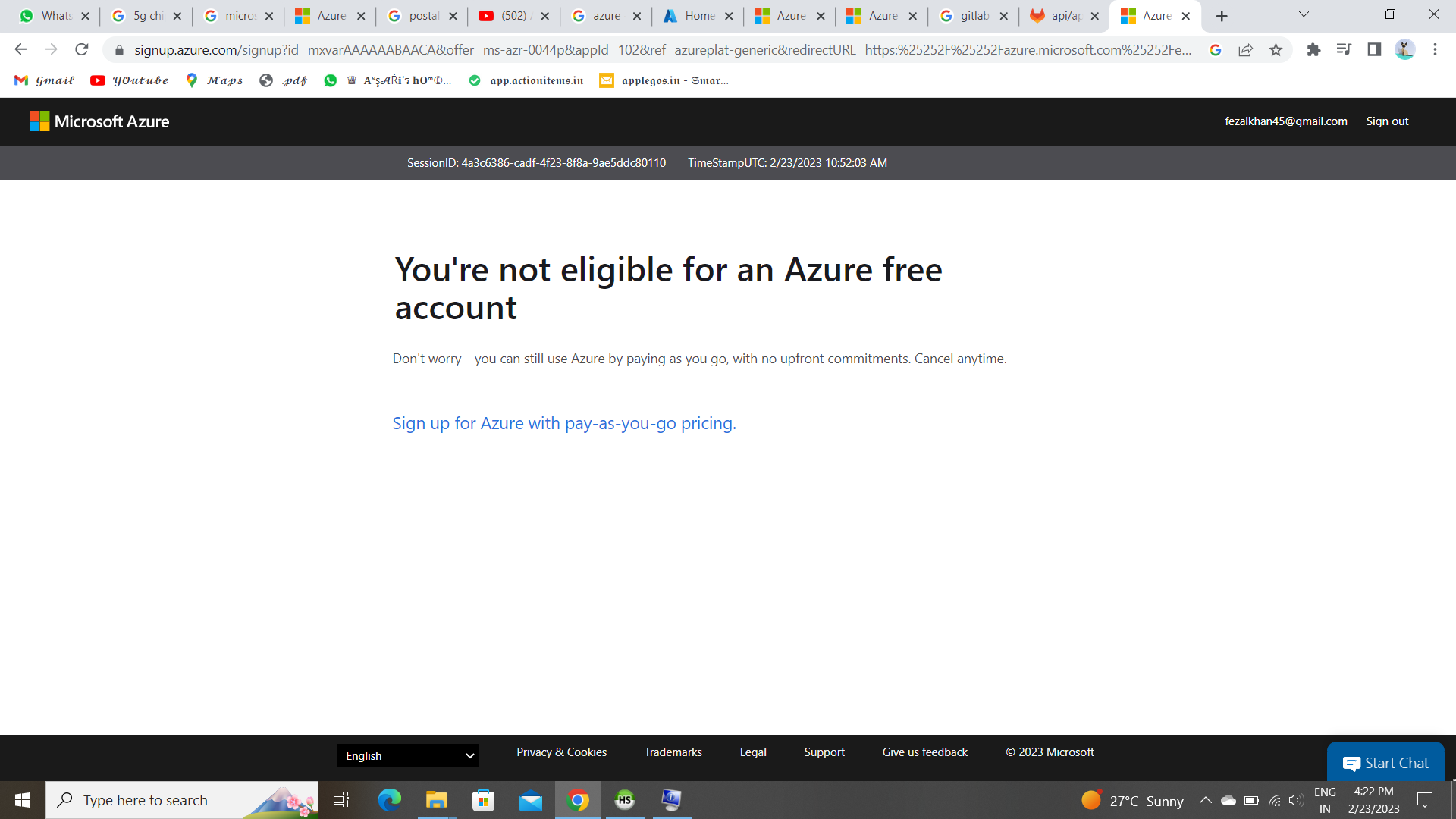The height and width of the screenshot is (819, 1456).
Task: Open the user profile avatar in Chrome
Action: pyautogui.click(x=1405, y=49)
